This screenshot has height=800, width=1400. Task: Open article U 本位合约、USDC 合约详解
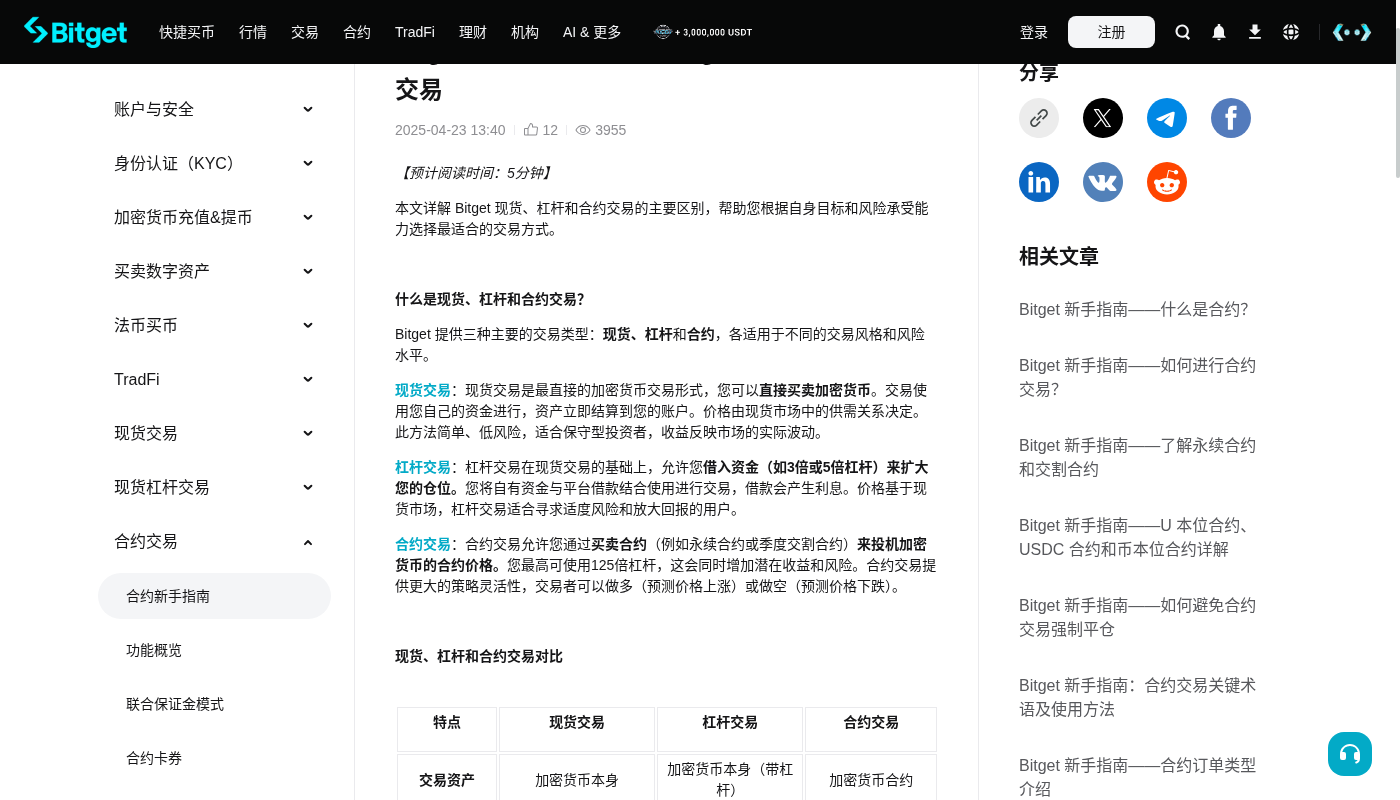(x=1137, y=537)
